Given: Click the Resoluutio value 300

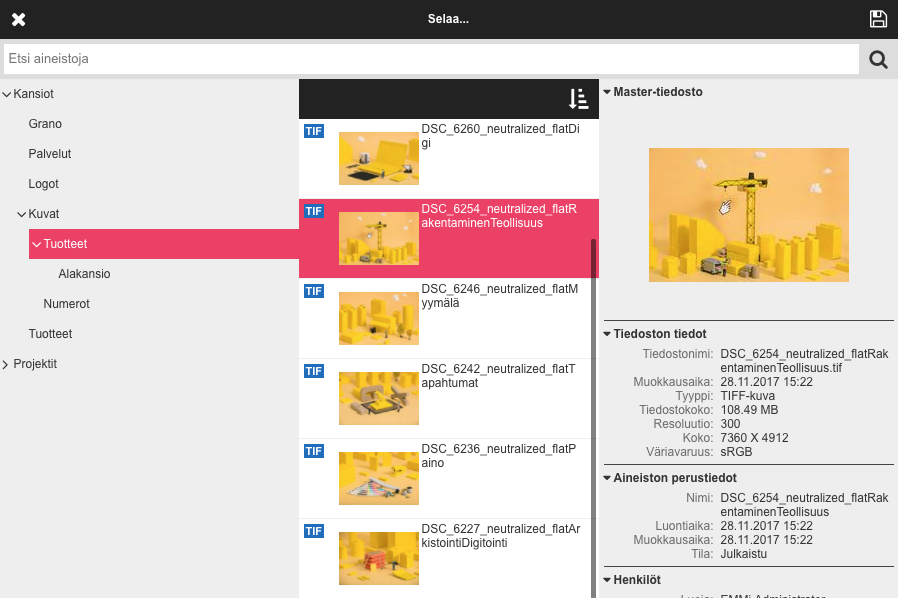Looking at the screenshot, I should click(730, 424).
